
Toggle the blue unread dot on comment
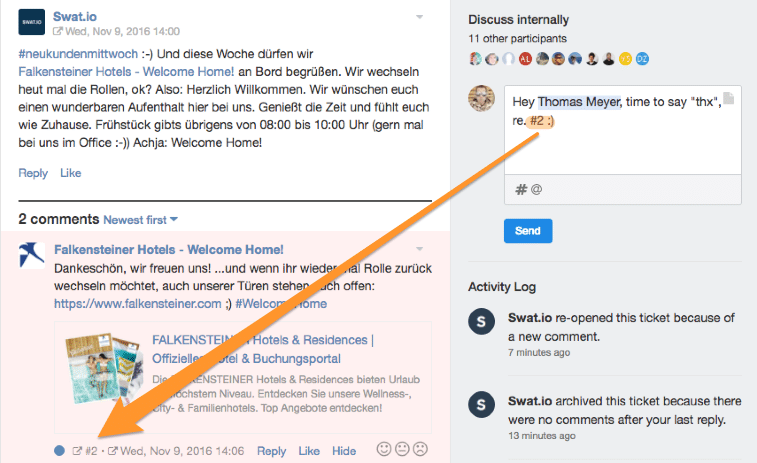(59, 450)
